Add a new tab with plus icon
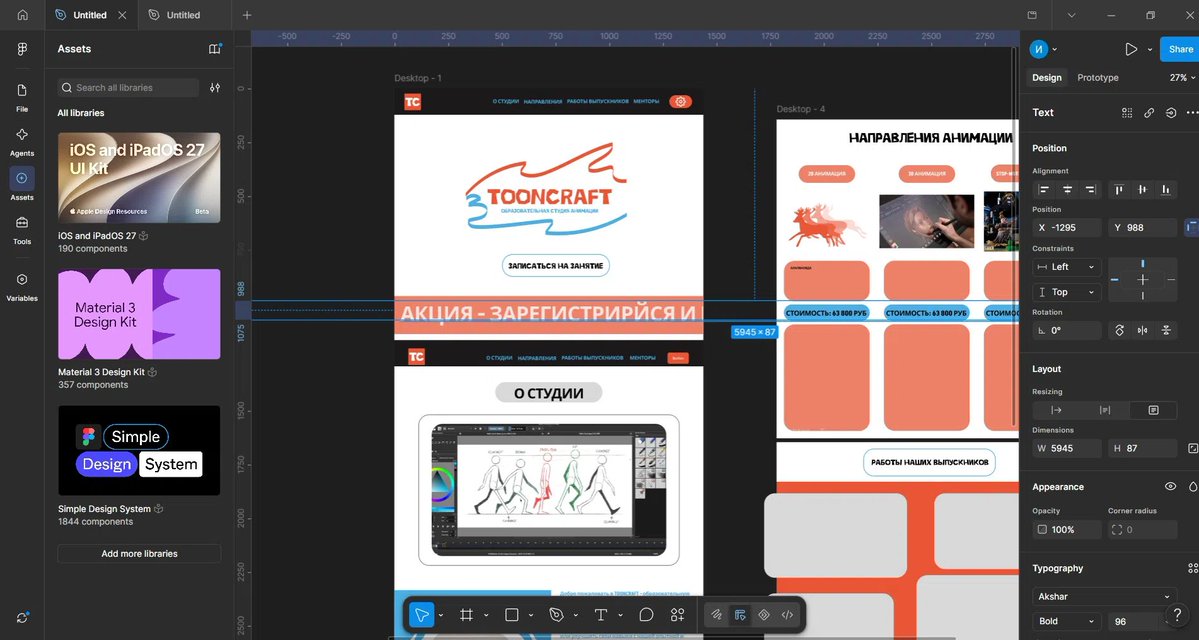 246,15
